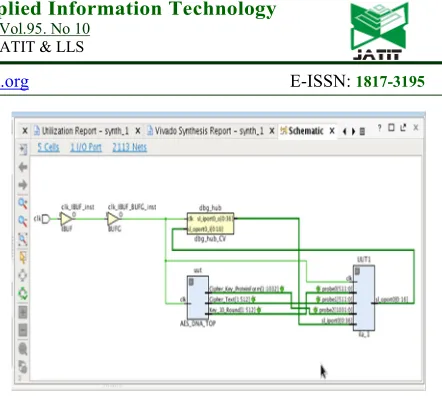Open Find with gray magnifier icon
Viewport: 442px width, 400px height.
pos(23,349)
